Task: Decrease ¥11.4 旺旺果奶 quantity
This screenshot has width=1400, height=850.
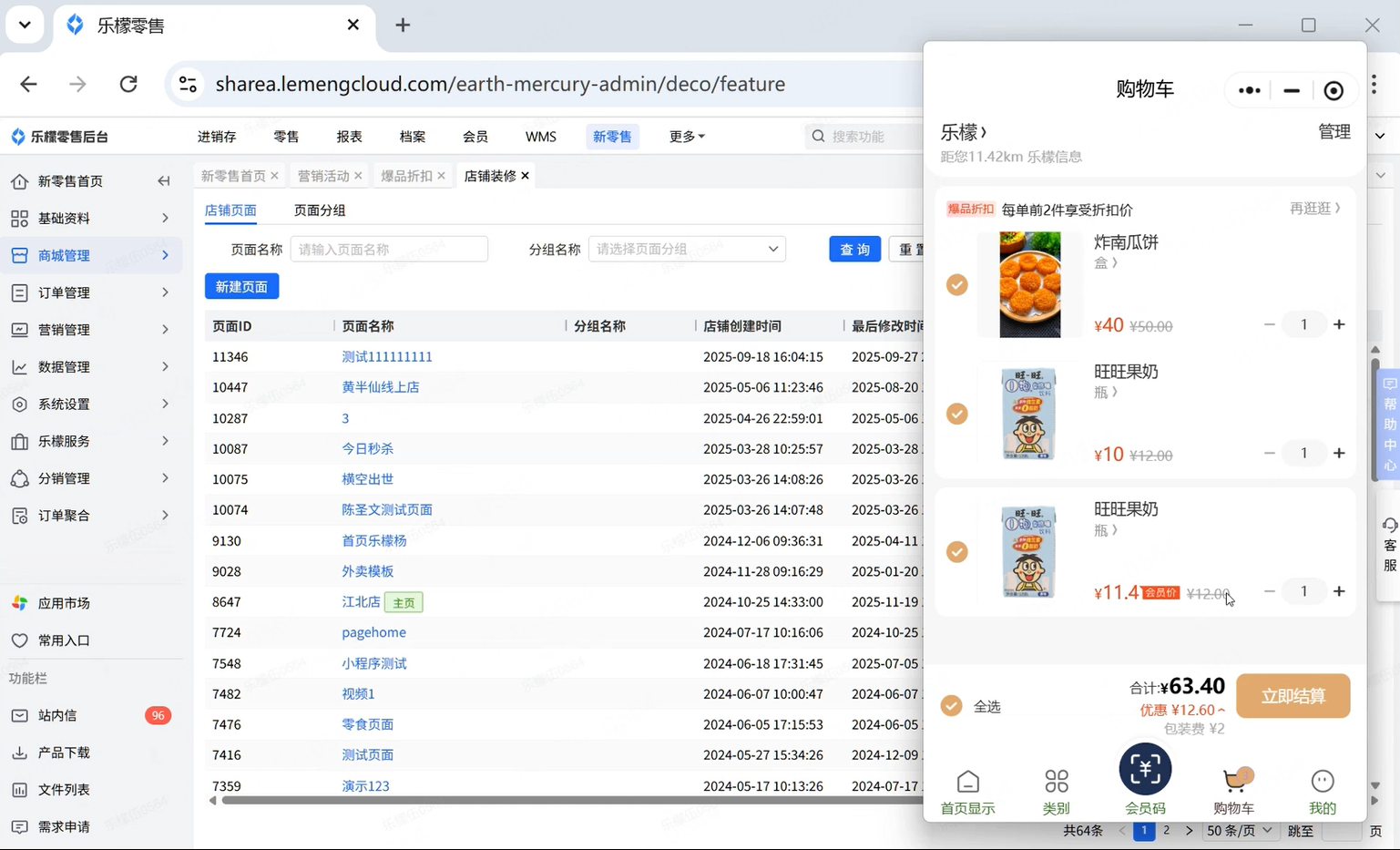Action: tap(1269, 591)
